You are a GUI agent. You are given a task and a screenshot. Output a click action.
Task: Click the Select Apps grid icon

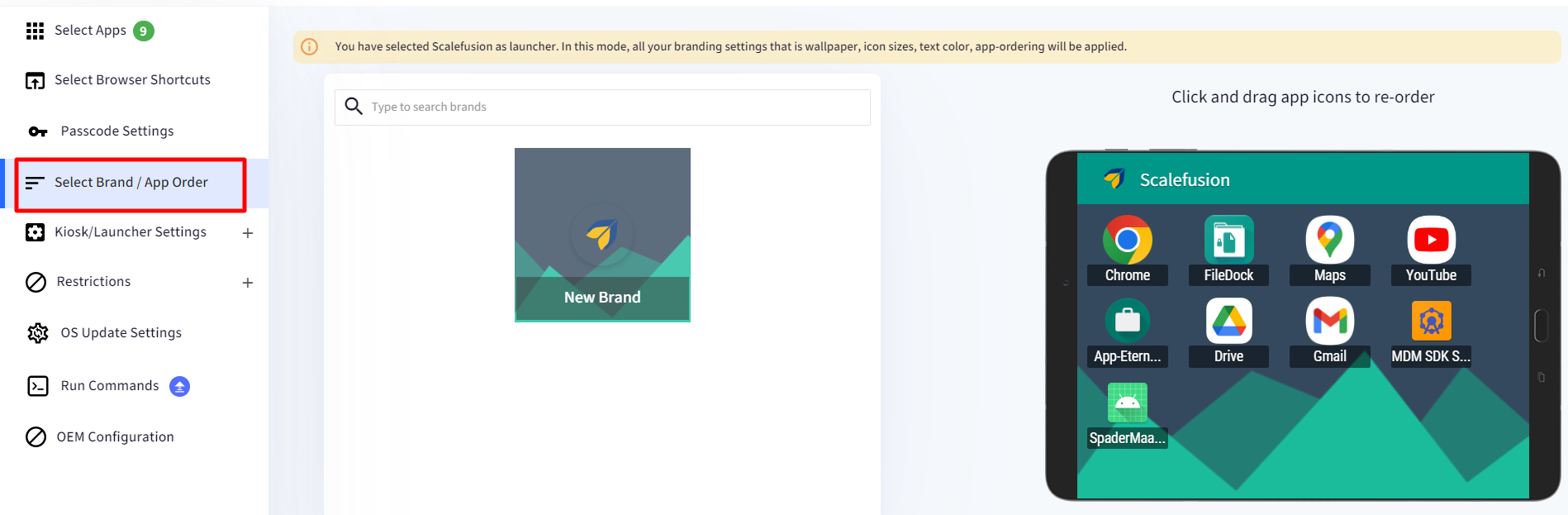pyautogui.click(x=35, y=31)
